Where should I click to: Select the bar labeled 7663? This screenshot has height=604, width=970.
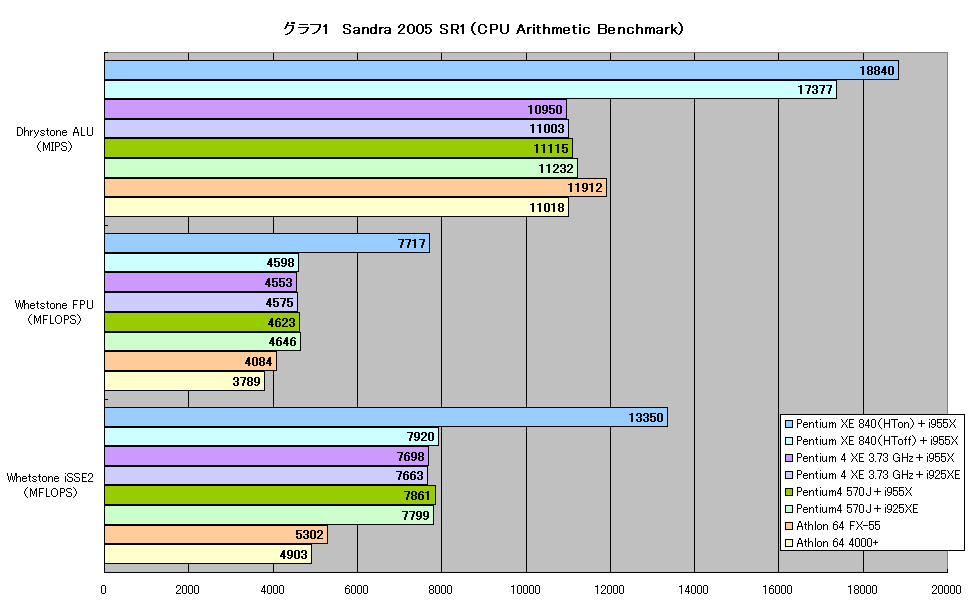point(266,475)
